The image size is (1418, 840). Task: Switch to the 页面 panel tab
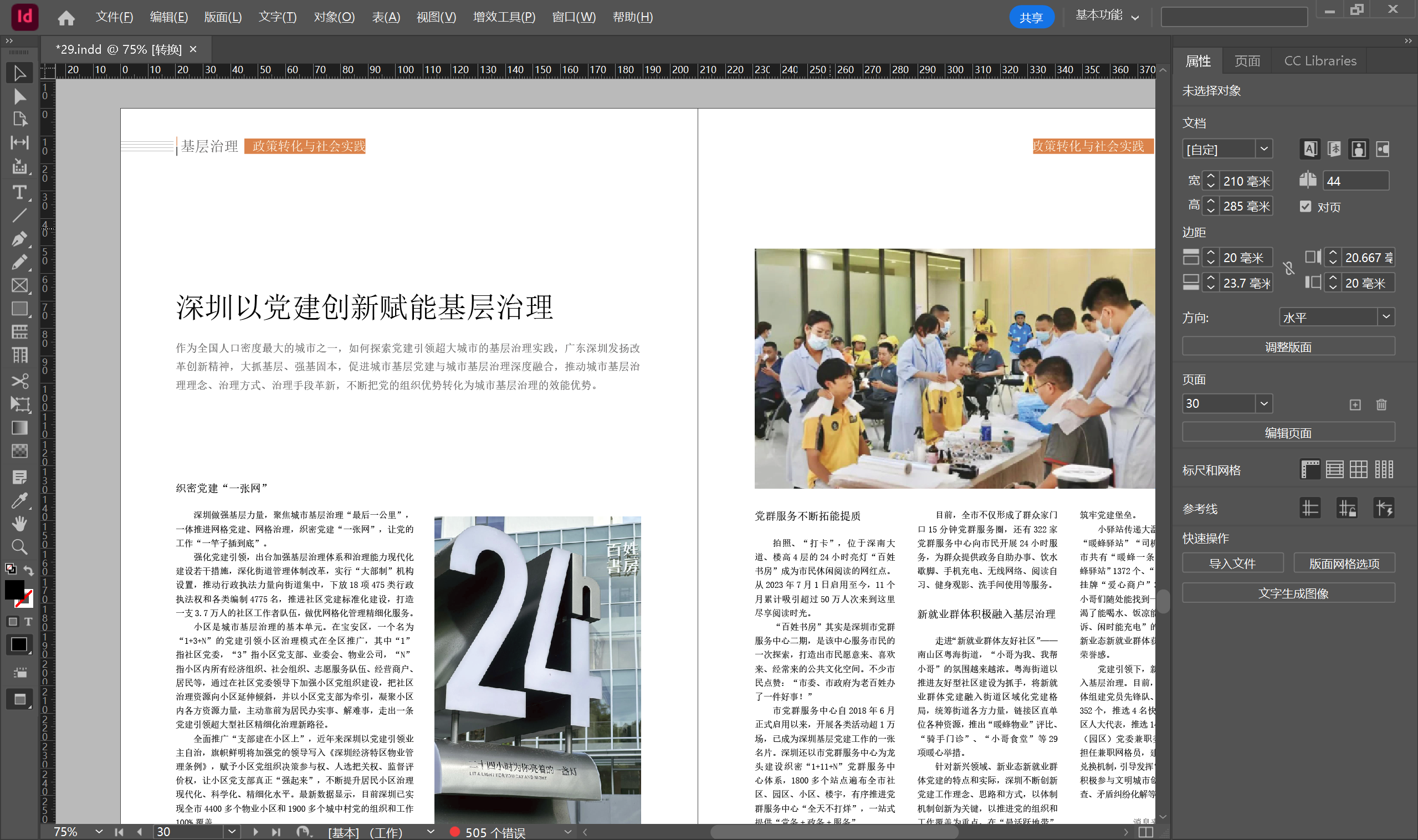[x=1246, y=60]
